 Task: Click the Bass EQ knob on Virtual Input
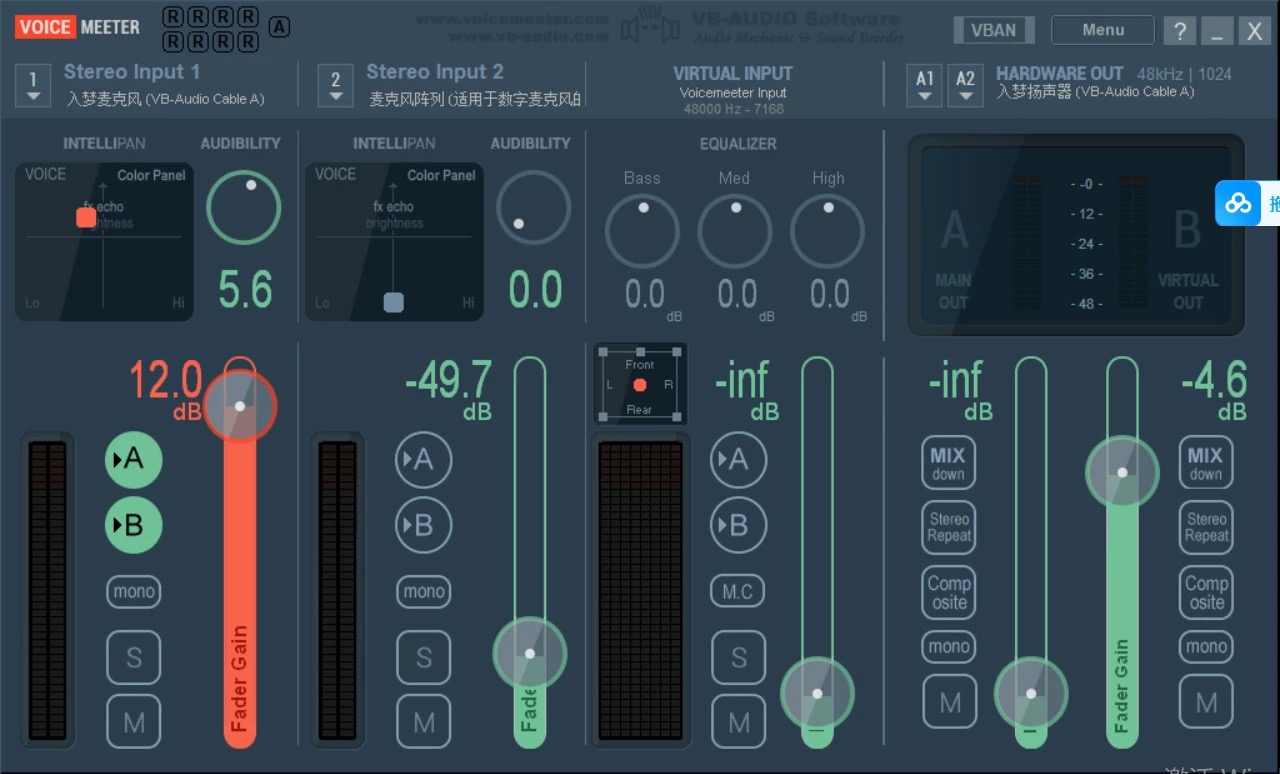(x=642, y=230)
